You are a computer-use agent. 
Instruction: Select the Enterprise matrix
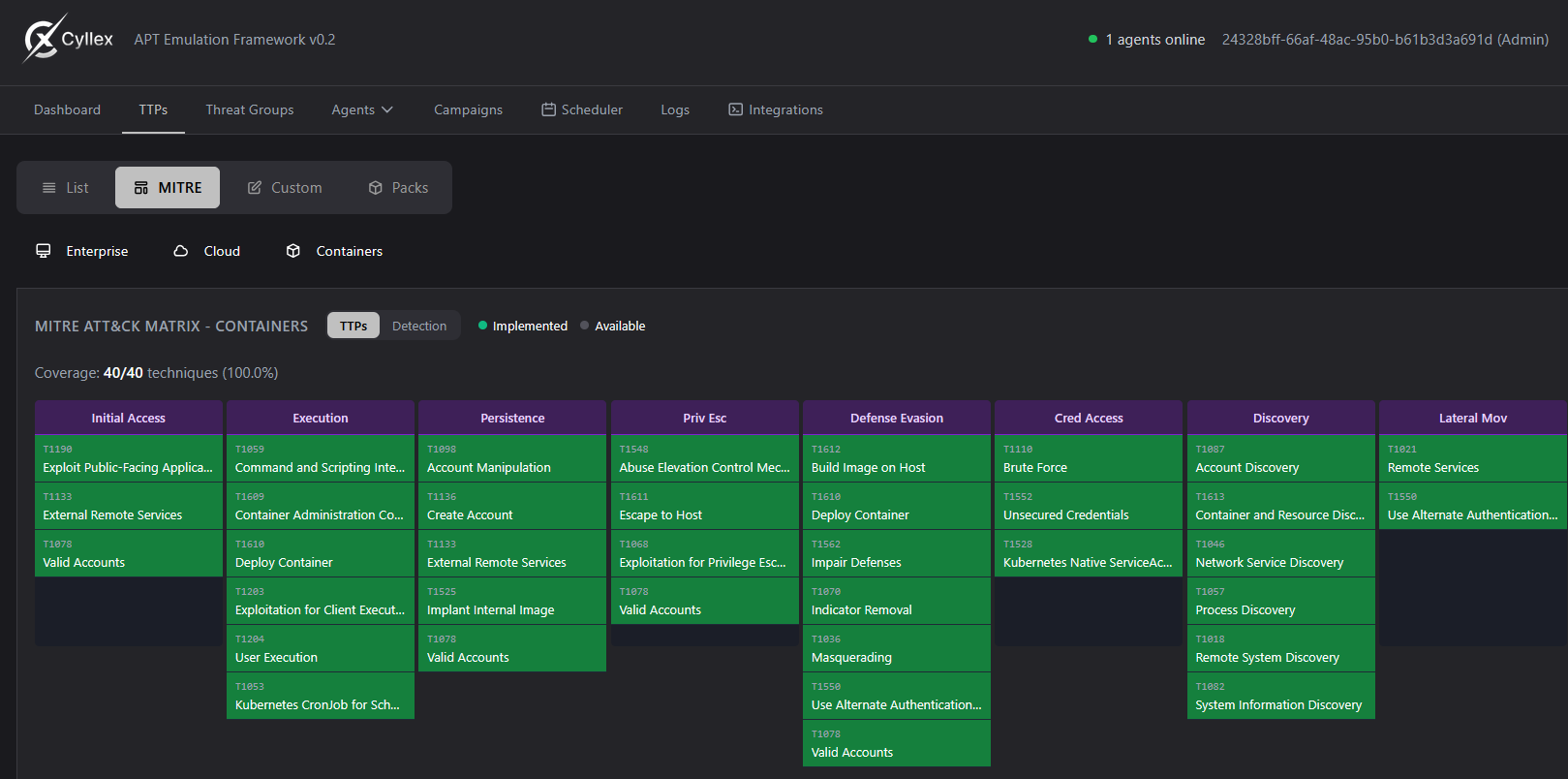click(82, 251)
